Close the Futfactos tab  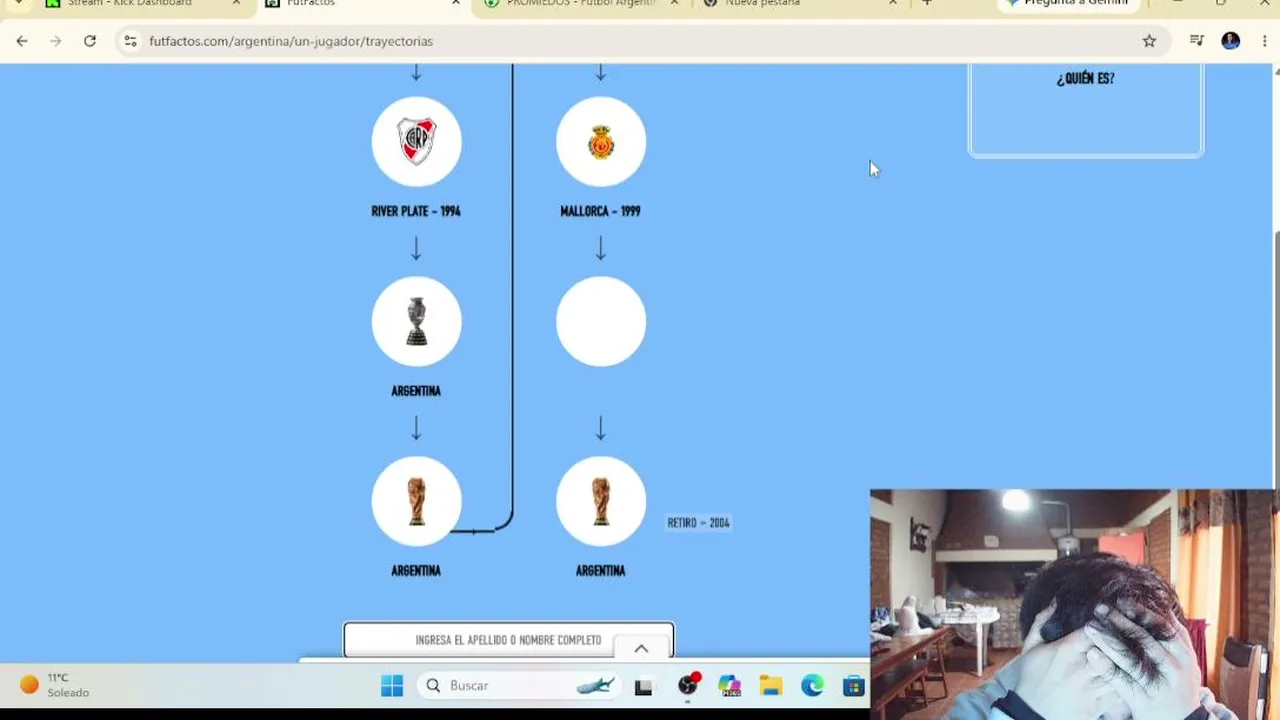pos(456,3)
